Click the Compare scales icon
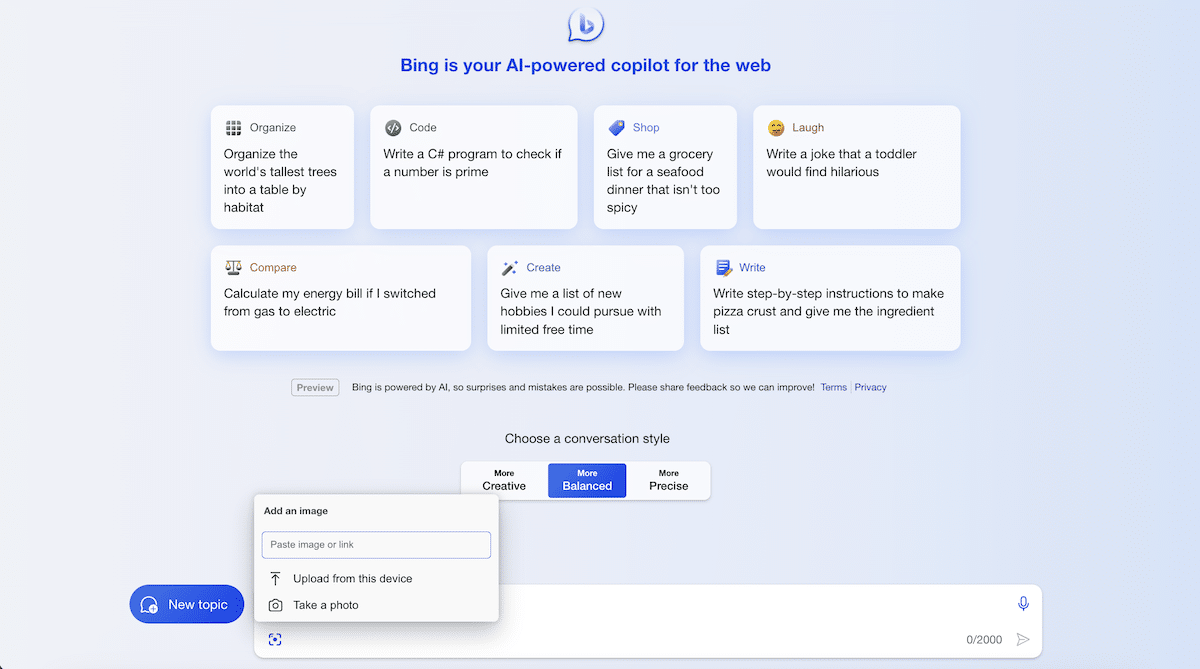1200x669 pixels. 234,268
